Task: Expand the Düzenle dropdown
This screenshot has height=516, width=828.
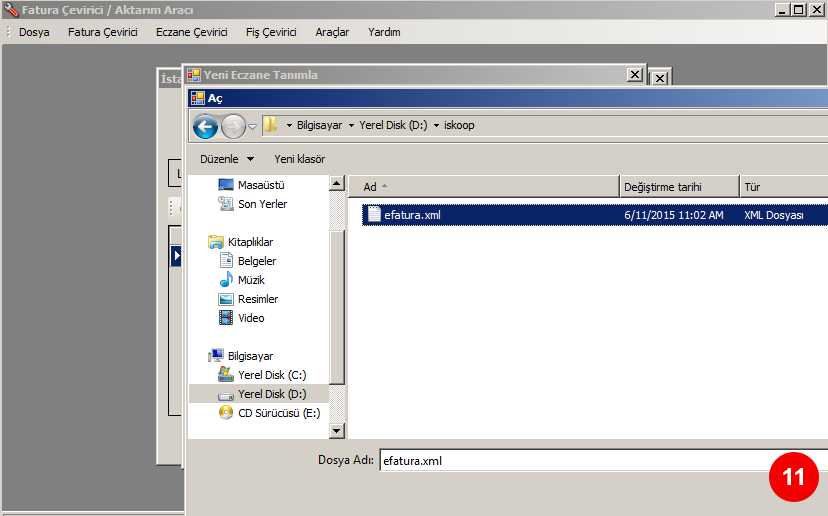Action: pos(227,159)
